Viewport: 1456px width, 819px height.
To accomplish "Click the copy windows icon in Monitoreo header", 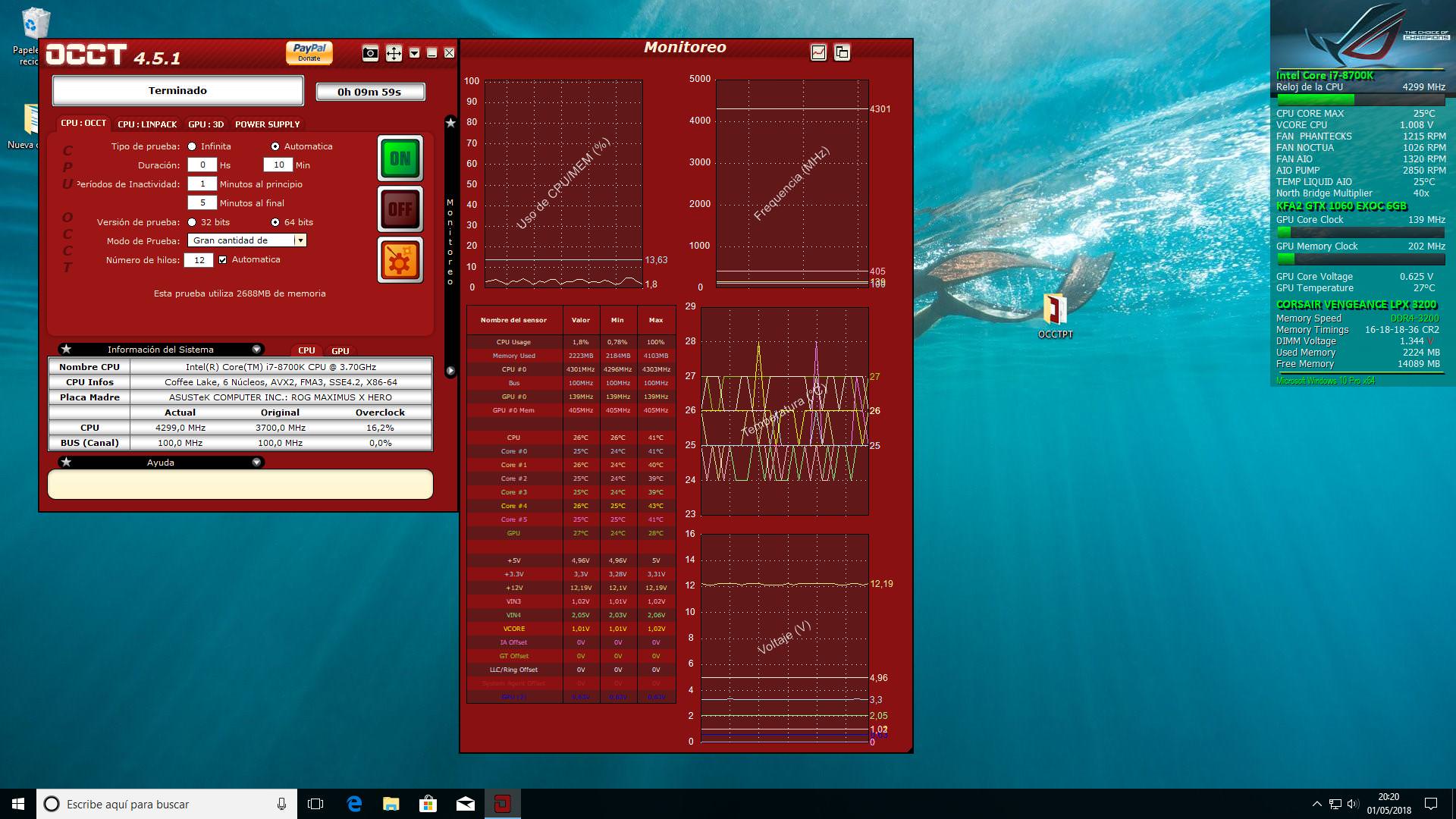I will [x=842, y=52].
